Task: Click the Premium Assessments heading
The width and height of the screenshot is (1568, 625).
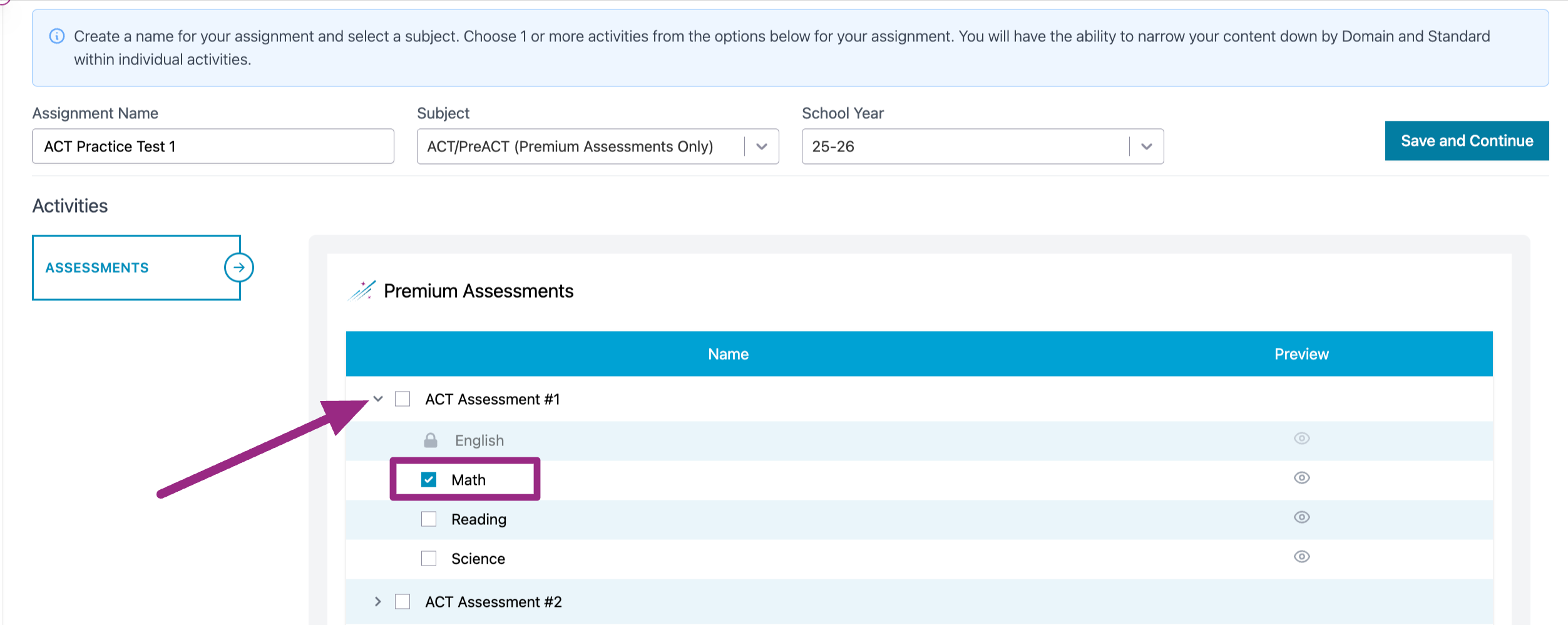Action: pos(478,291)
